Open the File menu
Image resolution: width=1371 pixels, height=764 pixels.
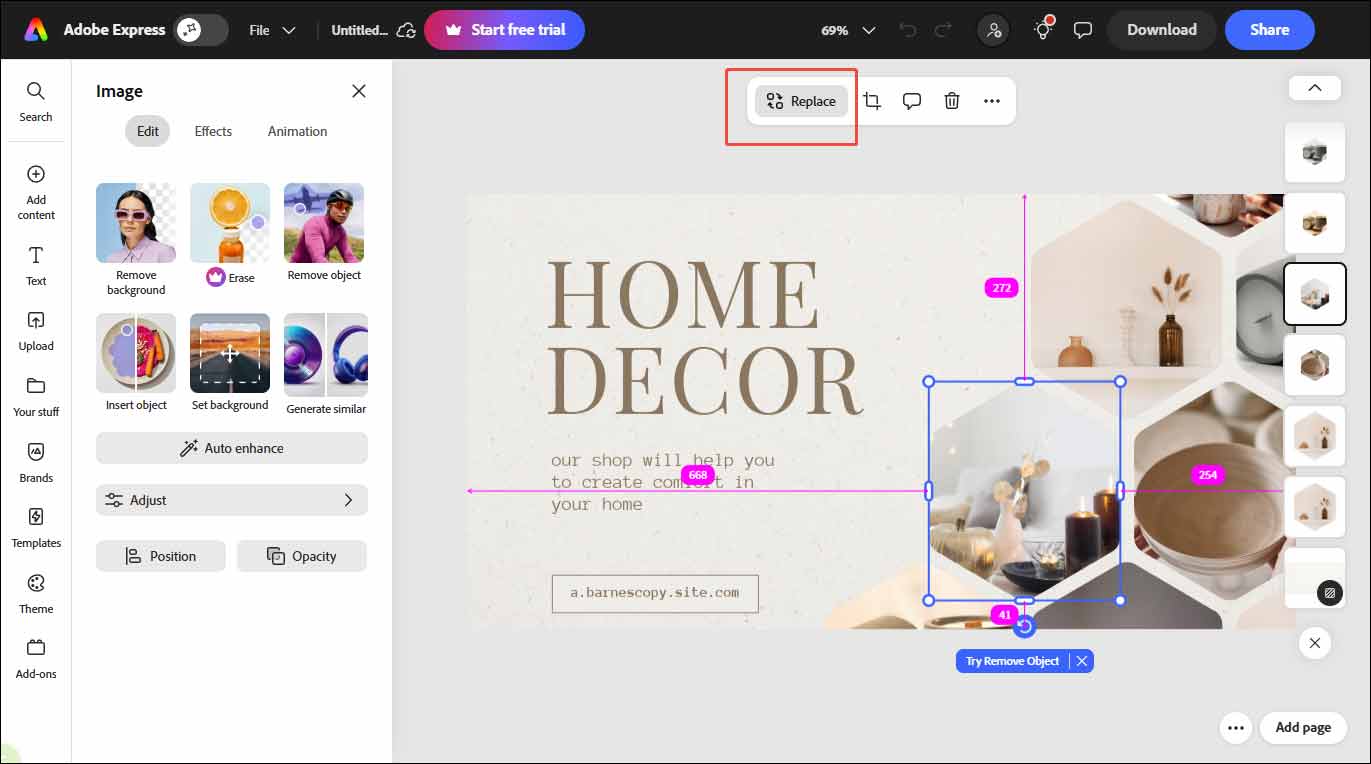(x=270, y=29)
